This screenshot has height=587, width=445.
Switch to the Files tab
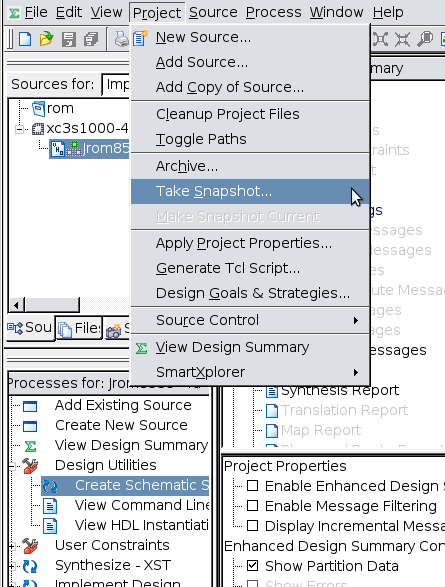tap(79, 329)
